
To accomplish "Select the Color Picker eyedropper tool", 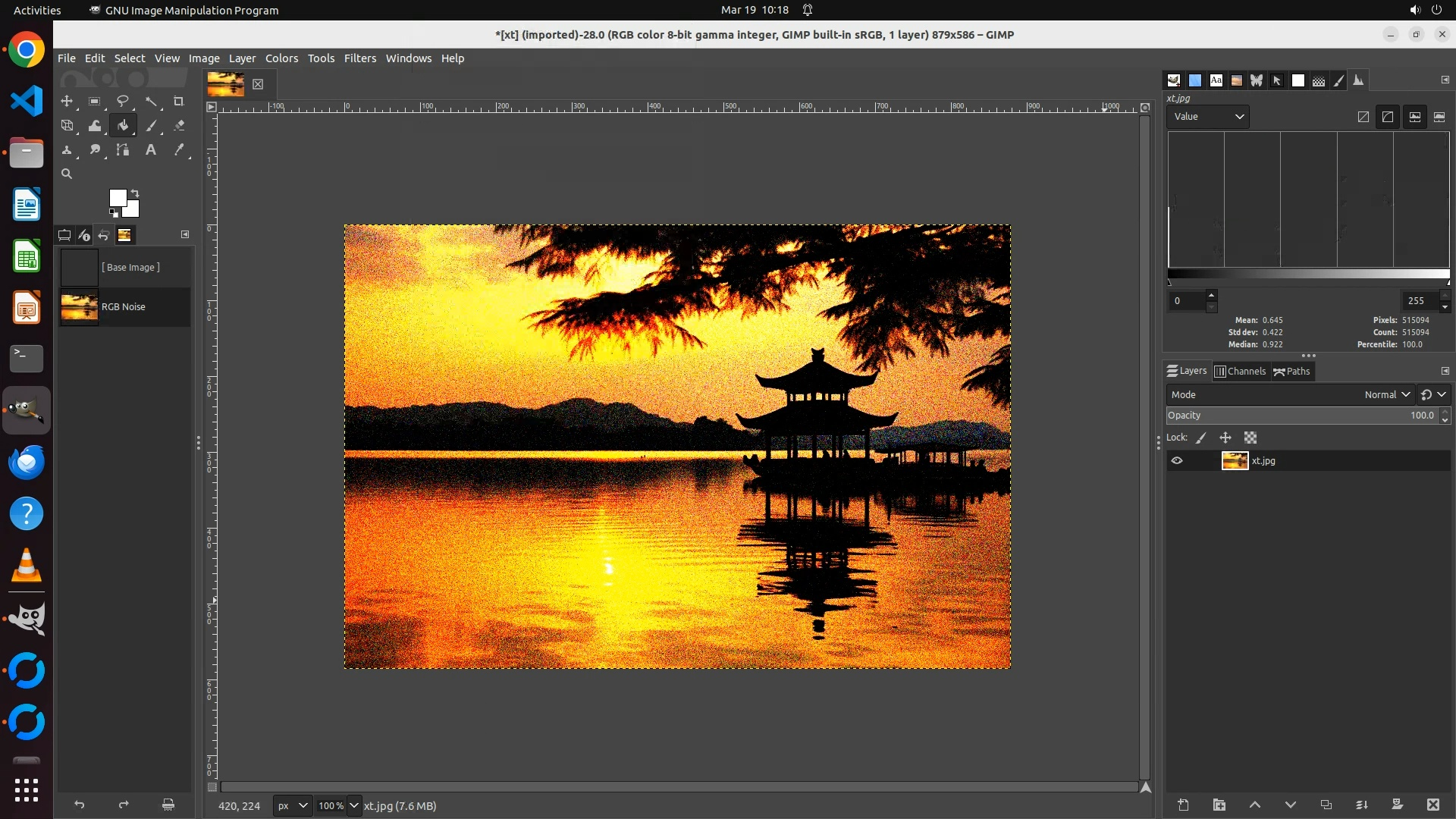I will 178,150.
